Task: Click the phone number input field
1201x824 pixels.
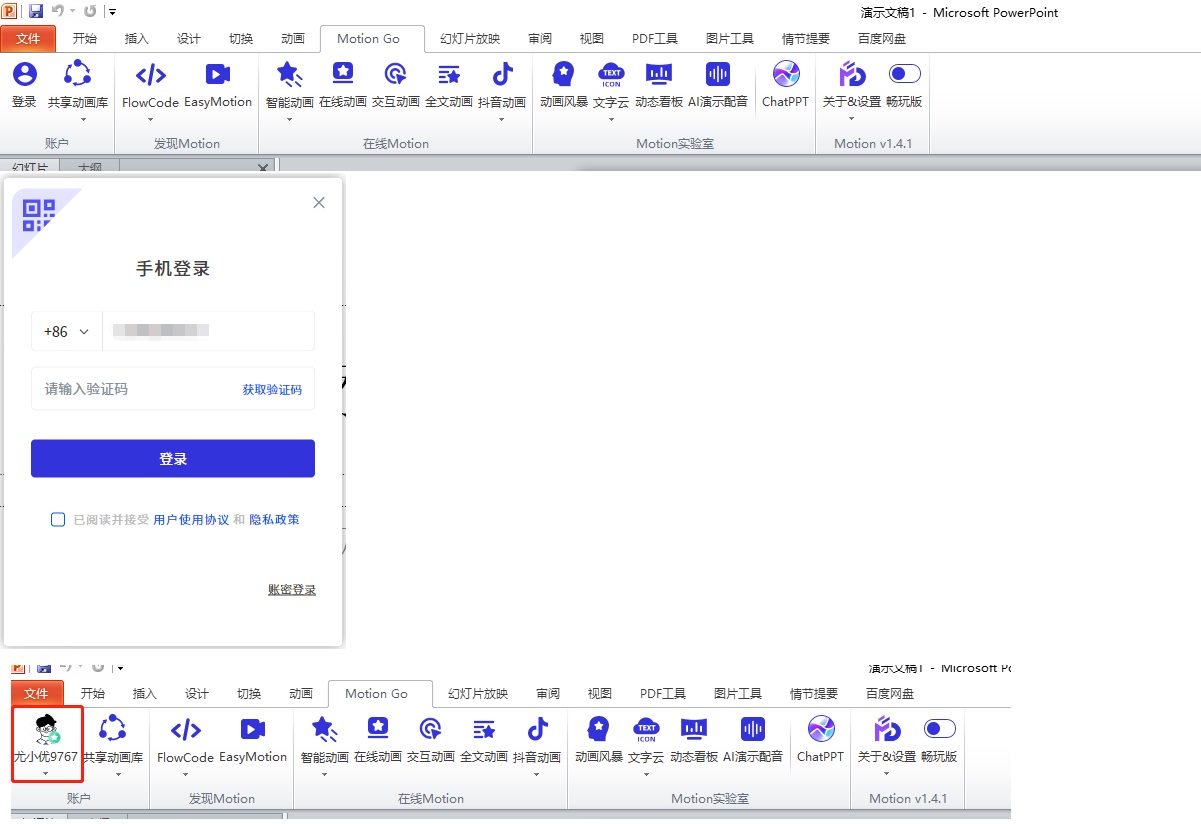Action: [x=209, y=331]
